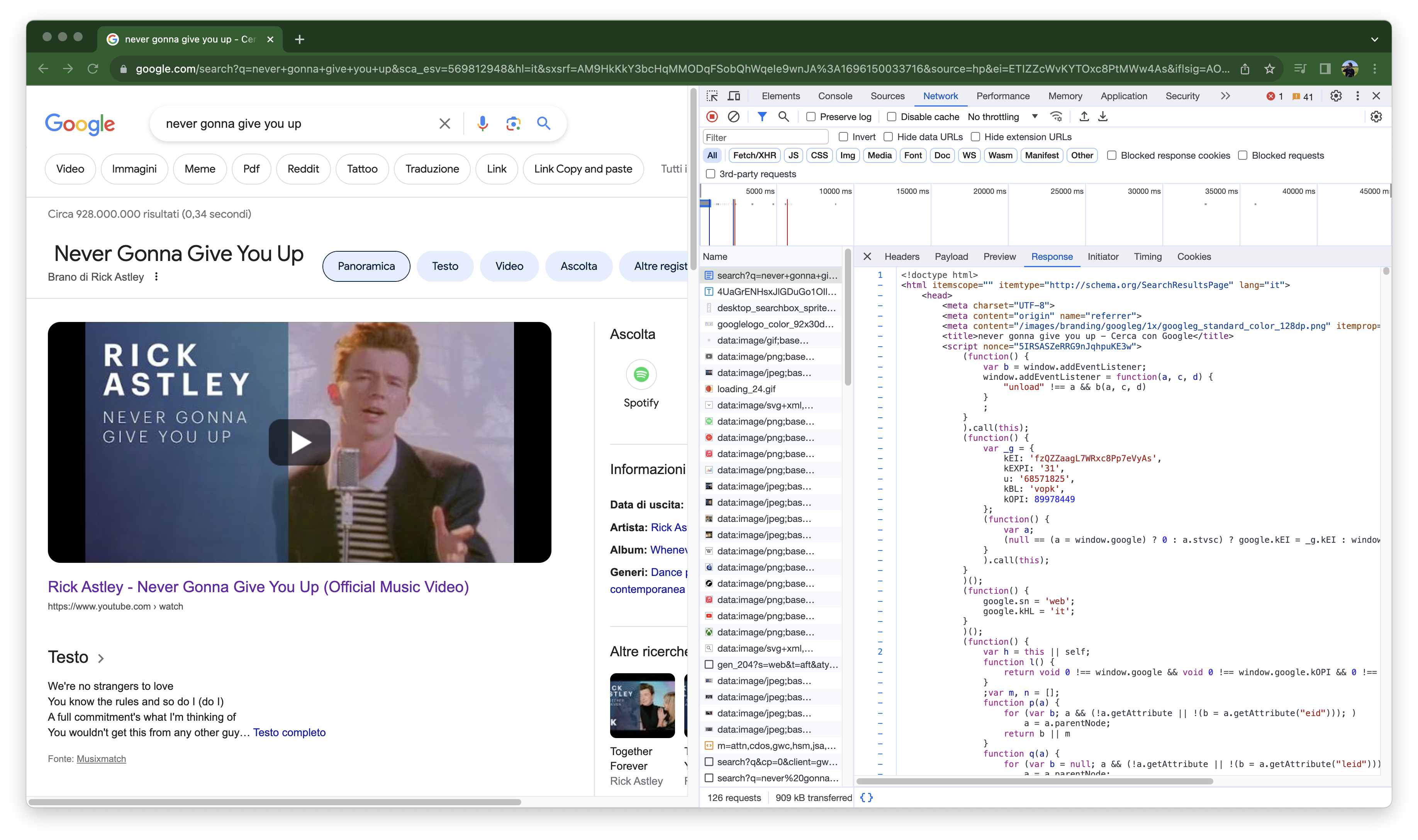Click the Google search magnifier button

(x=543, y=124)
